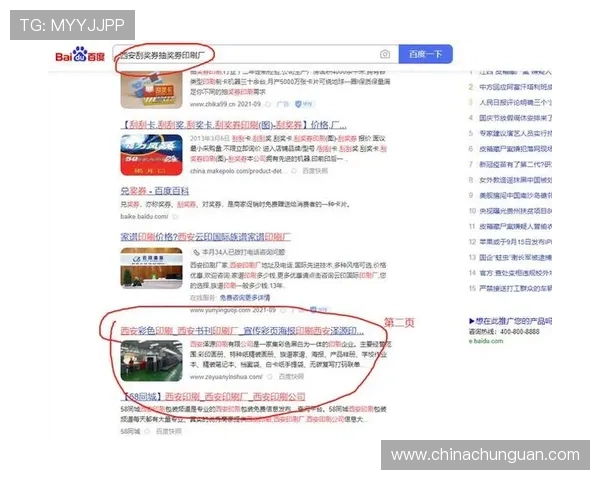
Task: Open the red and blue card thumbnail of makepolo result
Action: pos(152,155)
